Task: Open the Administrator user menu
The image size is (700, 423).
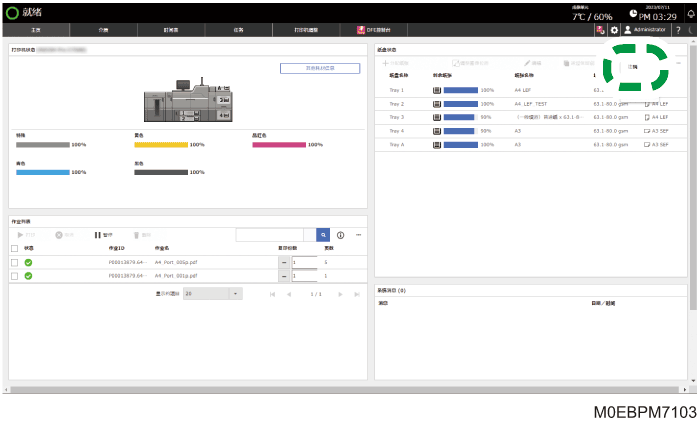Action: 646,30
